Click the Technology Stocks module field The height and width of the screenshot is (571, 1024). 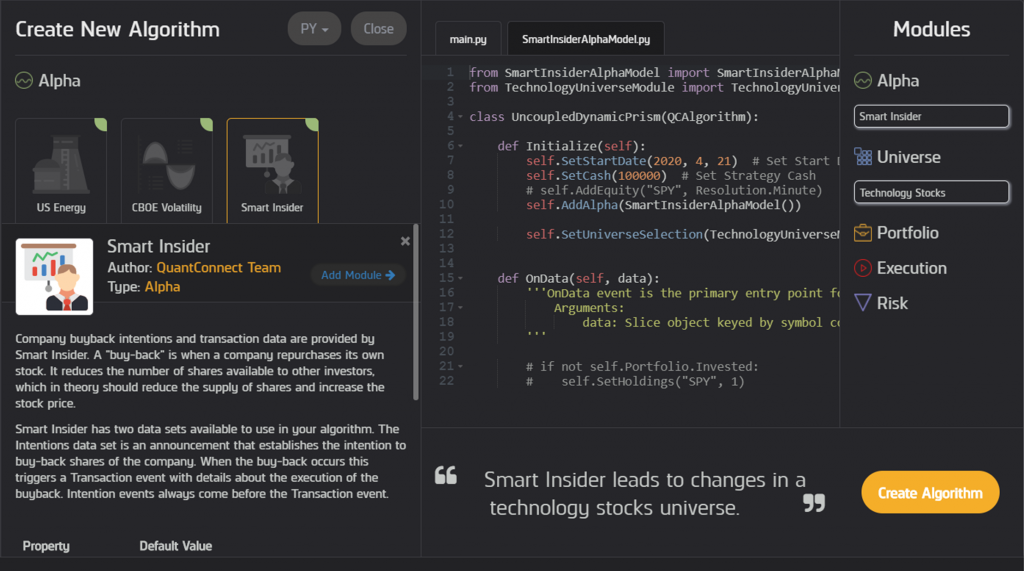pyautogui.click(x=931, y=193)
